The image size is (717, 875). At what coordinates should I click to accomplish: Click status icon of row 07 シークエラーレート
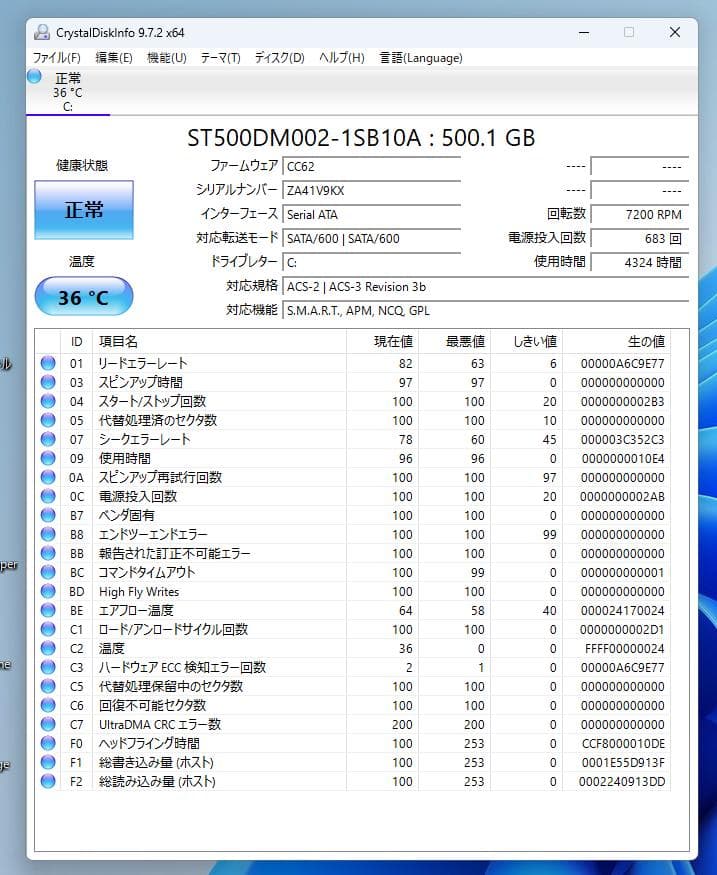click(x=48, y=439)
